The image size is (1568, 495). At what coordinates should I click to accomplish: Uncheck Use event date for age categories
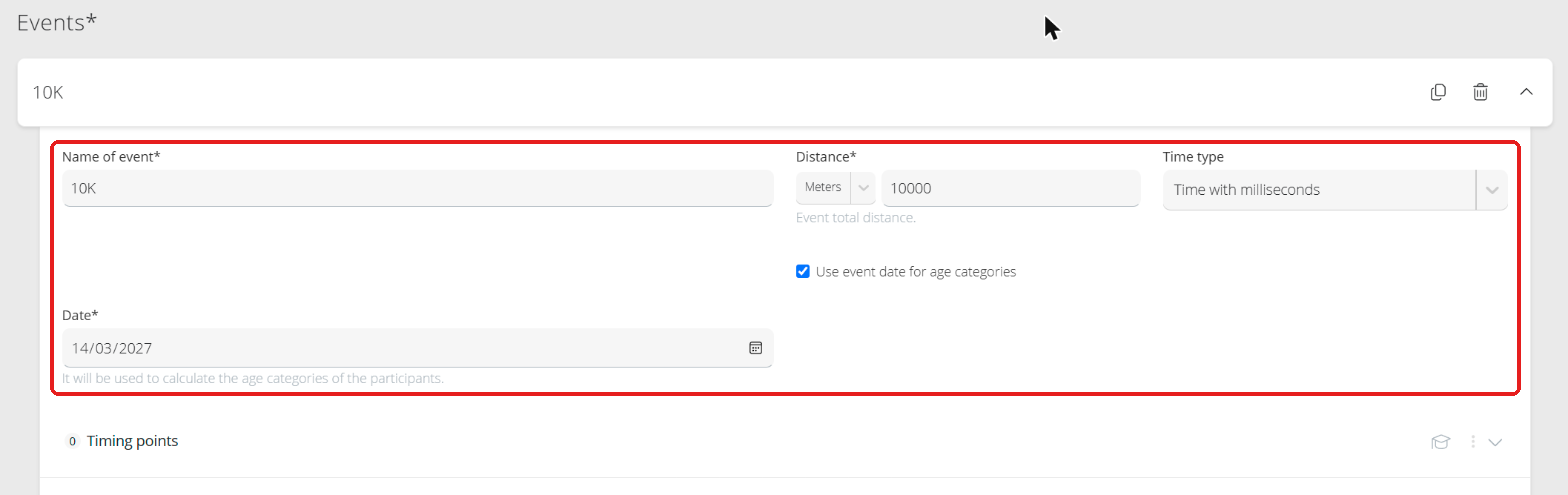(x=802, y=271)
